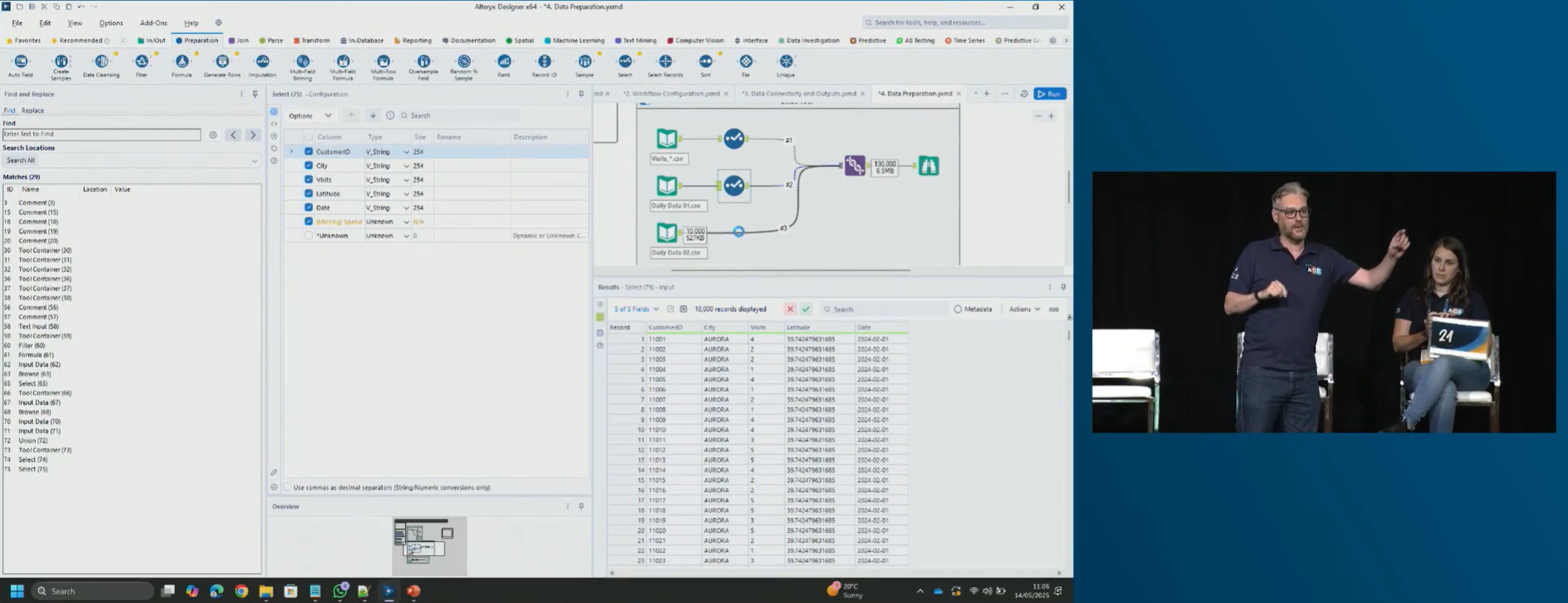This screenshot has width=1568, height=603.
Task: Open Windows Start menu
Action: 16,591
